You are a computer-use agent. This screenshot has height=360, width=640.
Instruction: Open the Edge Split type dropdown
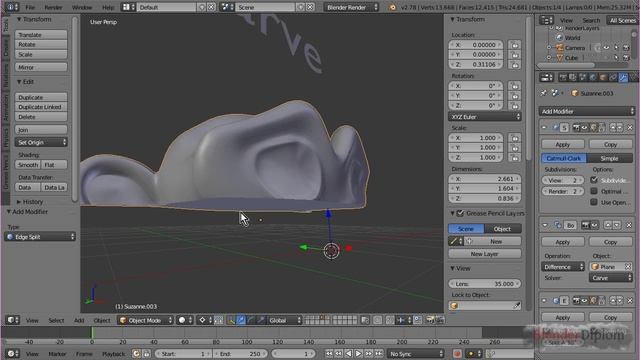click(40, 237)
